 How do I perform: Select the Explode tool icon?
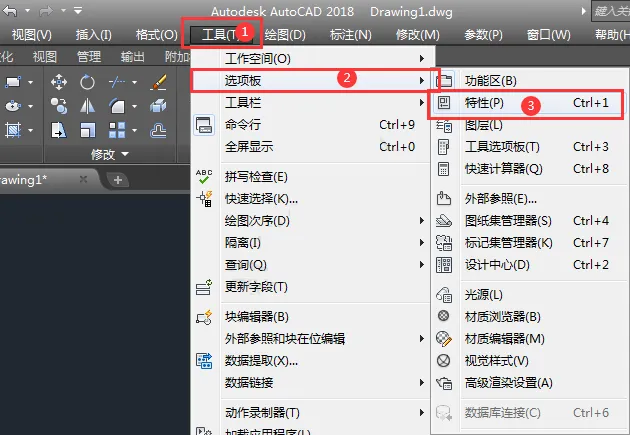pos(158,106)
